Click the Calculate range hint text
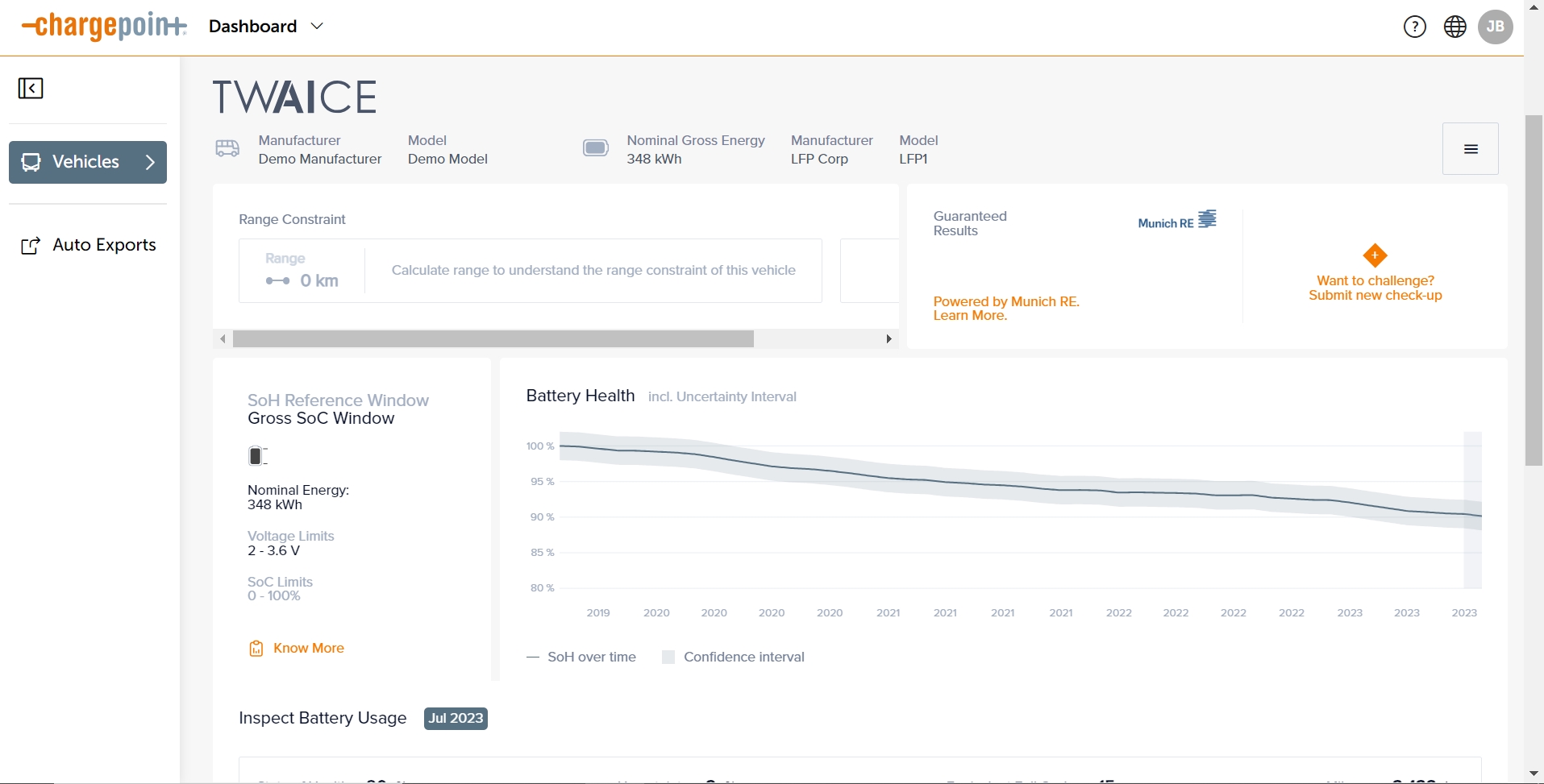The height and width of the screenshot is (784, 1544). point(593,271)
